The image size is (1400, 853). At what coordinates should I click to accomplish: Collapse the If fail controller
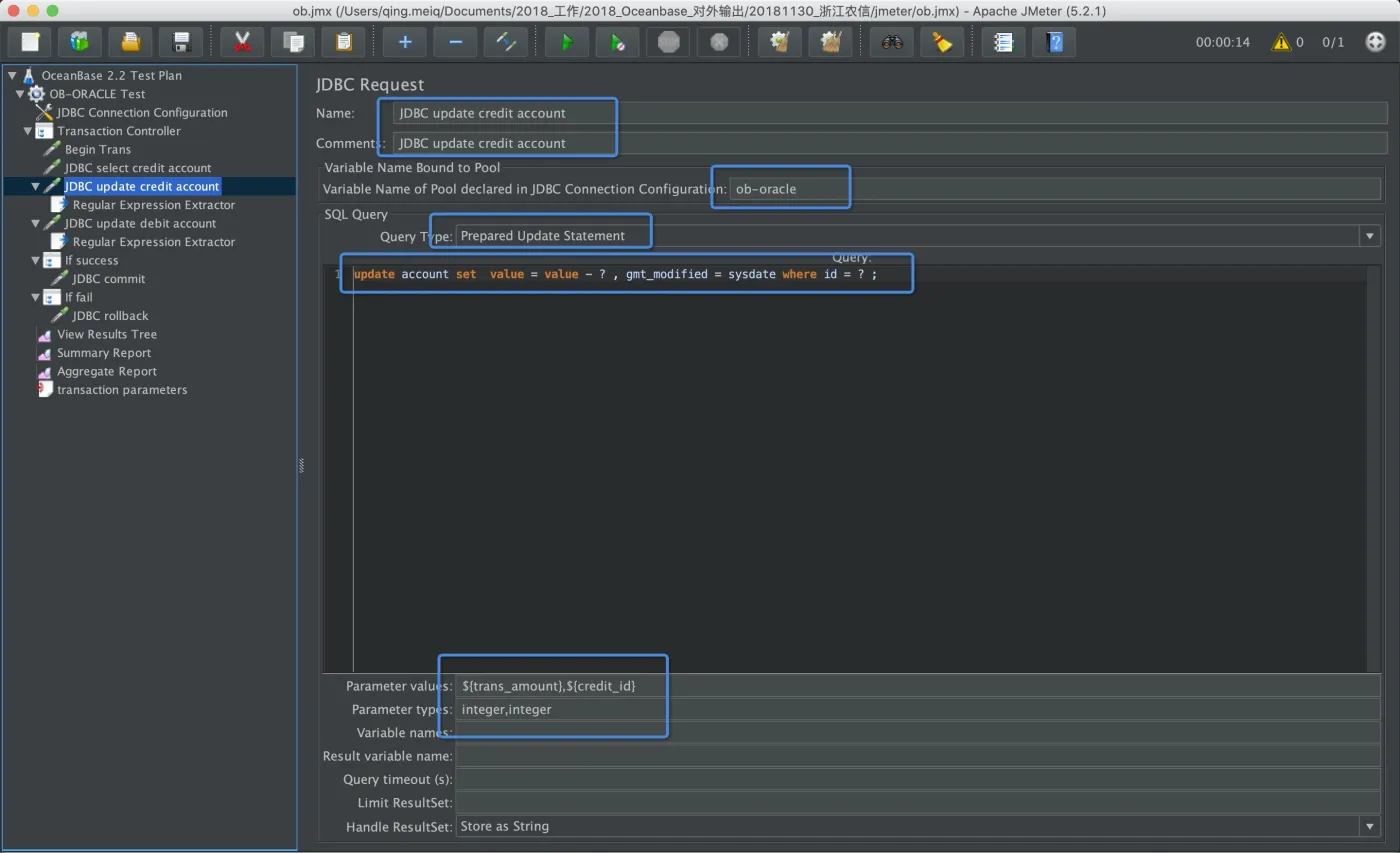click(35, 297)
